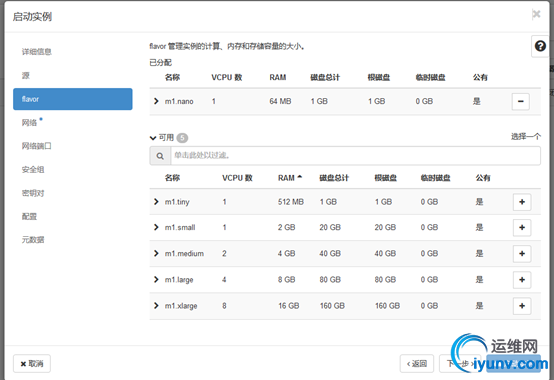Add the m1.xlarge flavor with plus button
Viewport: 554px width, 380px height.
pos(522,306)
